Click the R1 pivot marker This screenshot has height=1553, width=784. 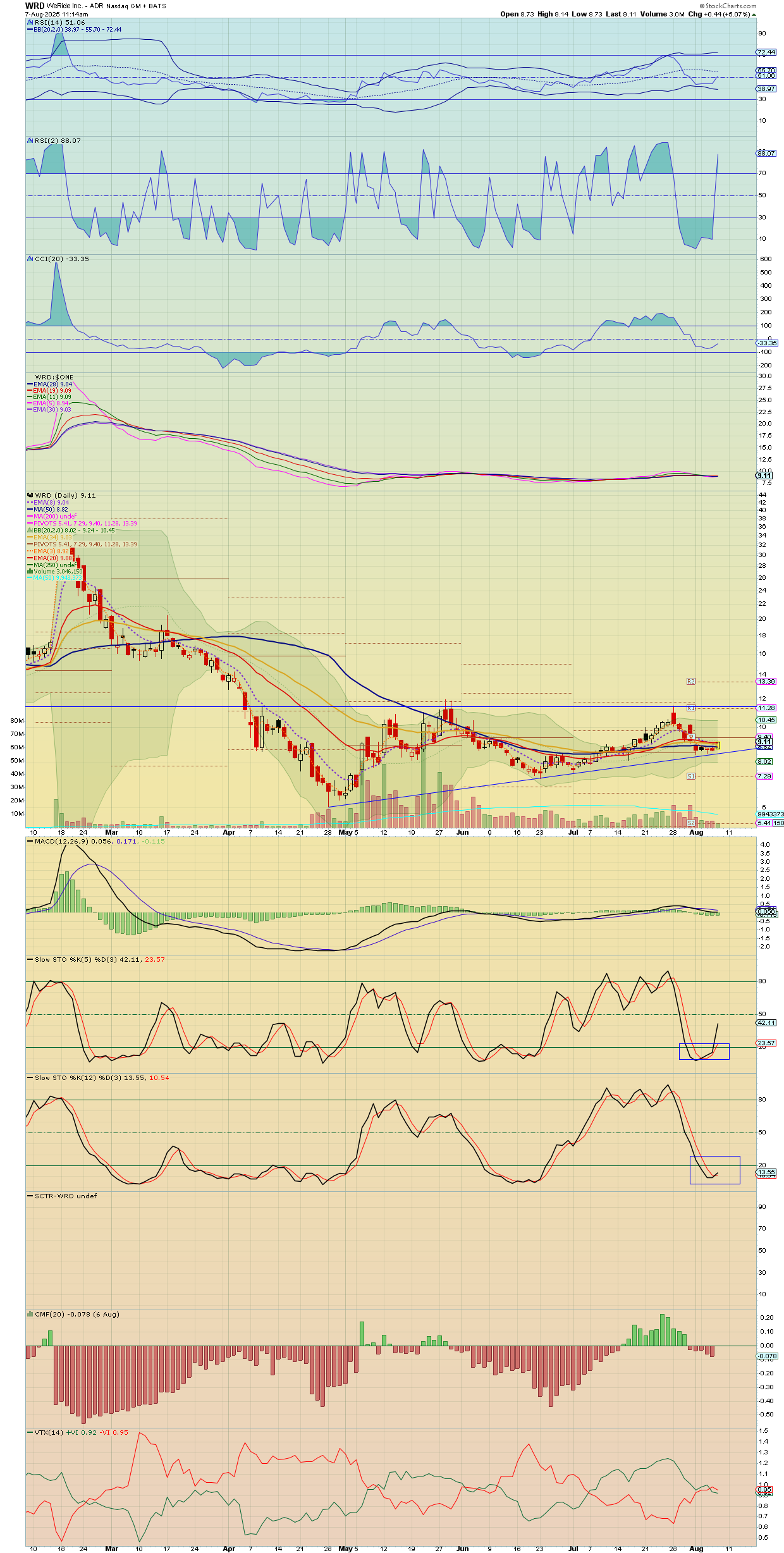[x=690, y=708]
